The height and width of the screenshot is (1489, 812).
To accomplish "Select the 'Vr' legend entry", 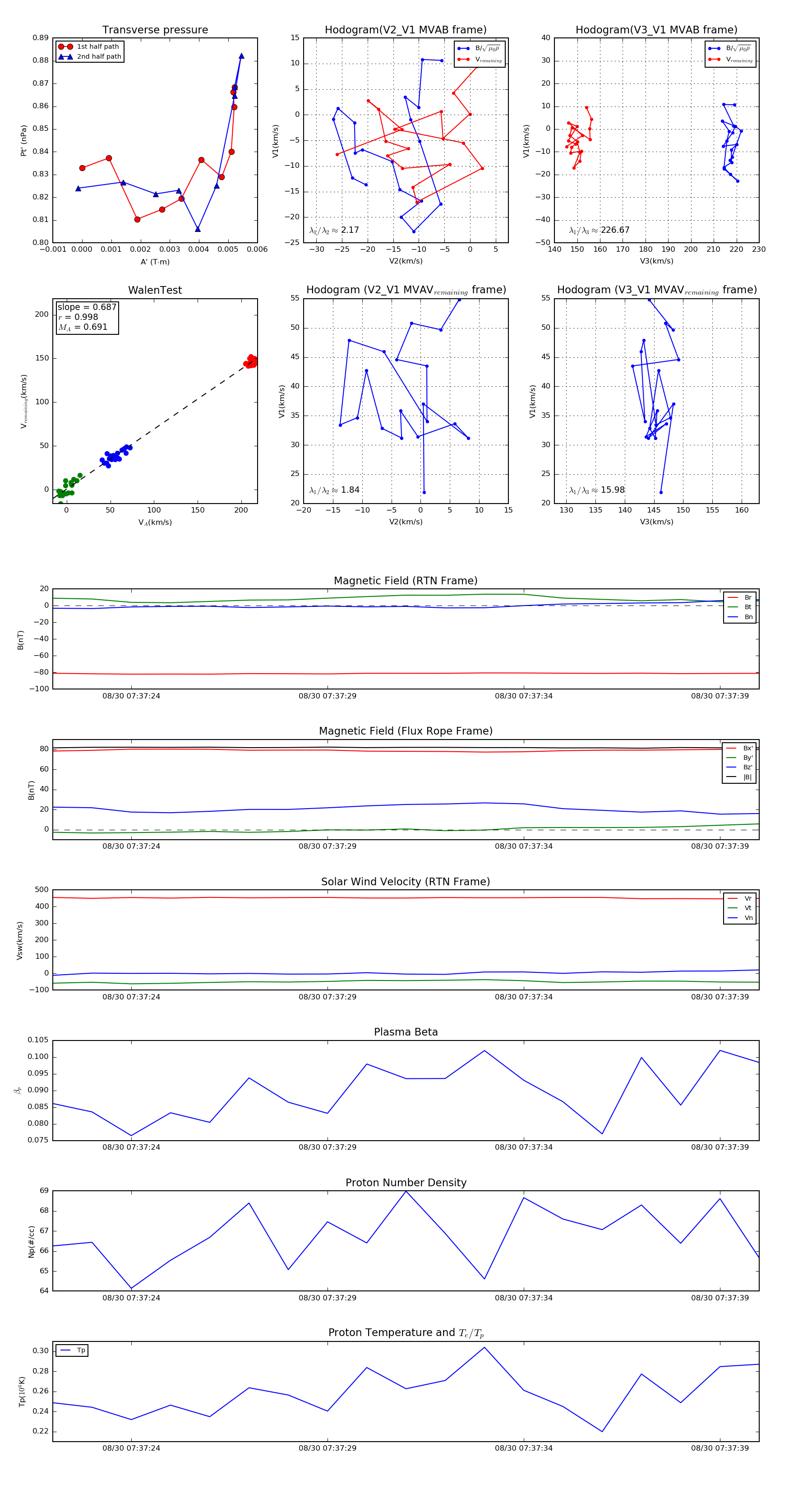I will pyautogui.click(x=740, y=899).
